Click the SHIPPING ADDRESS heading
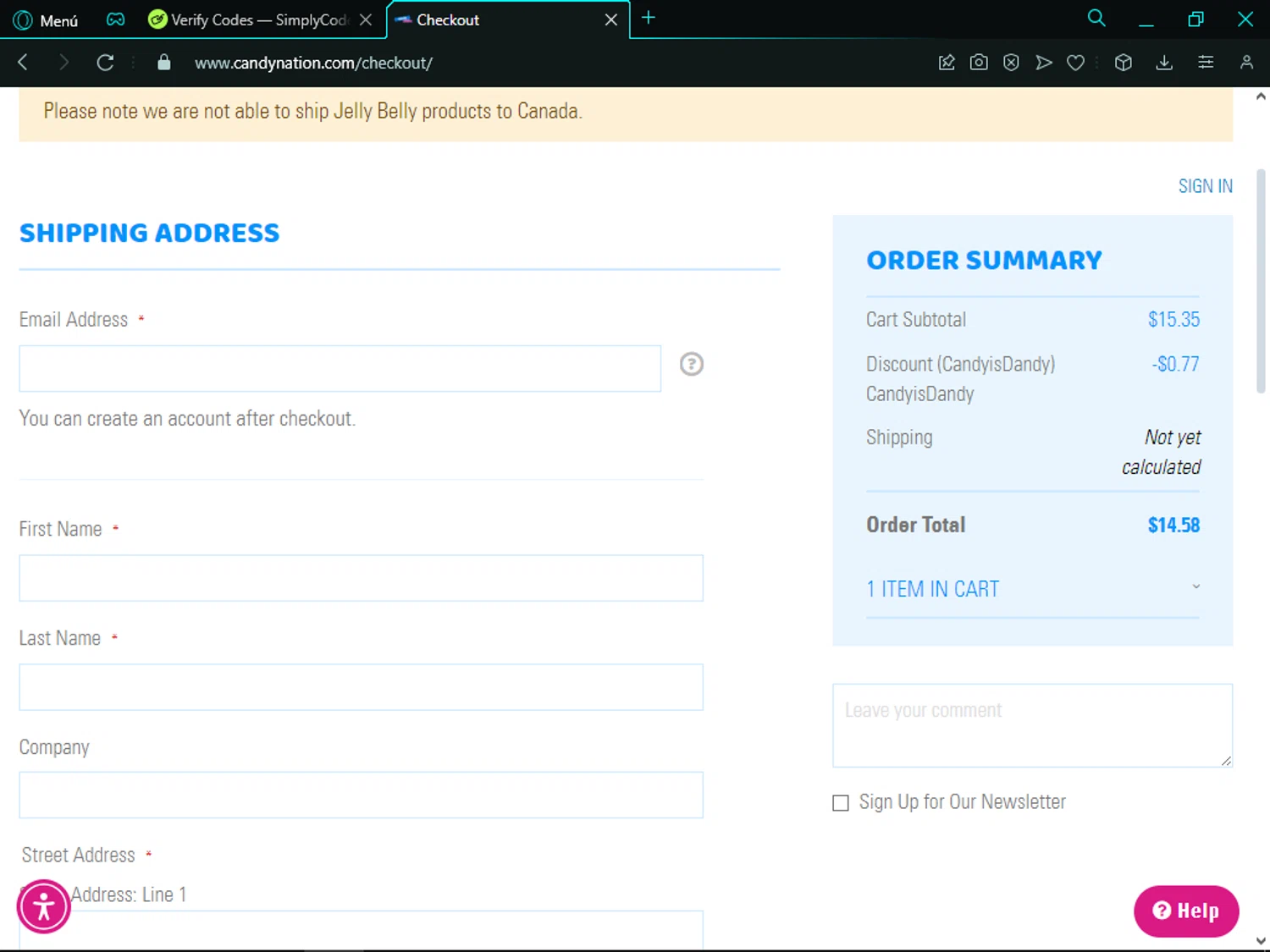This screenshot has height=952, width=1270. click(x=149, y=233)
